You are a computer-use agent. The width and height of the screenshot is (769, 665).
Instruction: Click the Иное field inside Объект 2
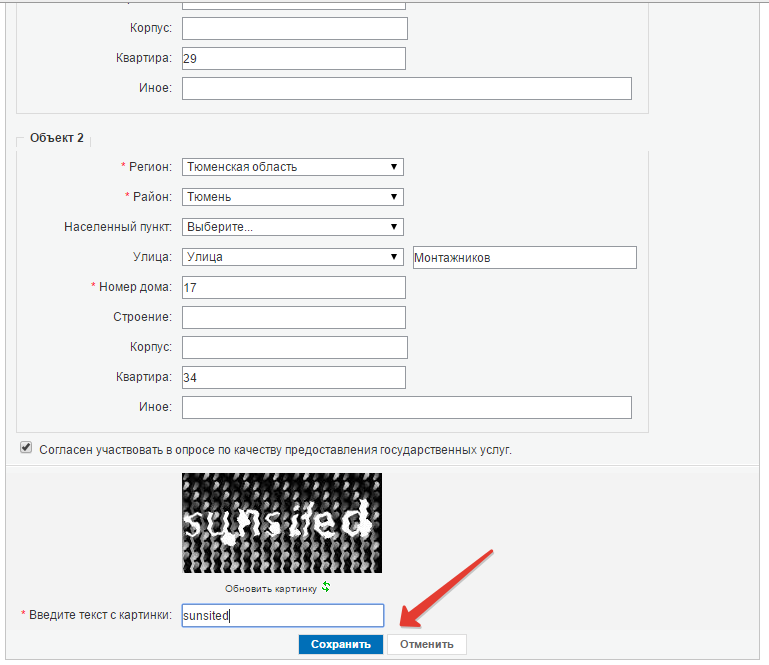pos(406,407)
